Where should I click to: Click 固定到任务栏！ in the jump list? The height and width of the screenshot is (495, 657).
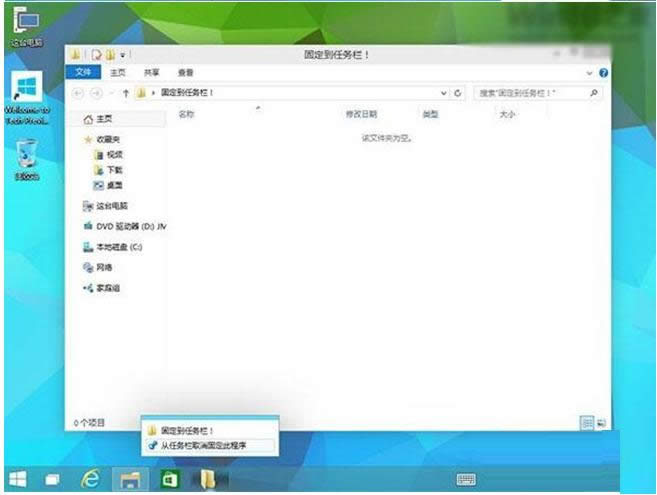210,430
